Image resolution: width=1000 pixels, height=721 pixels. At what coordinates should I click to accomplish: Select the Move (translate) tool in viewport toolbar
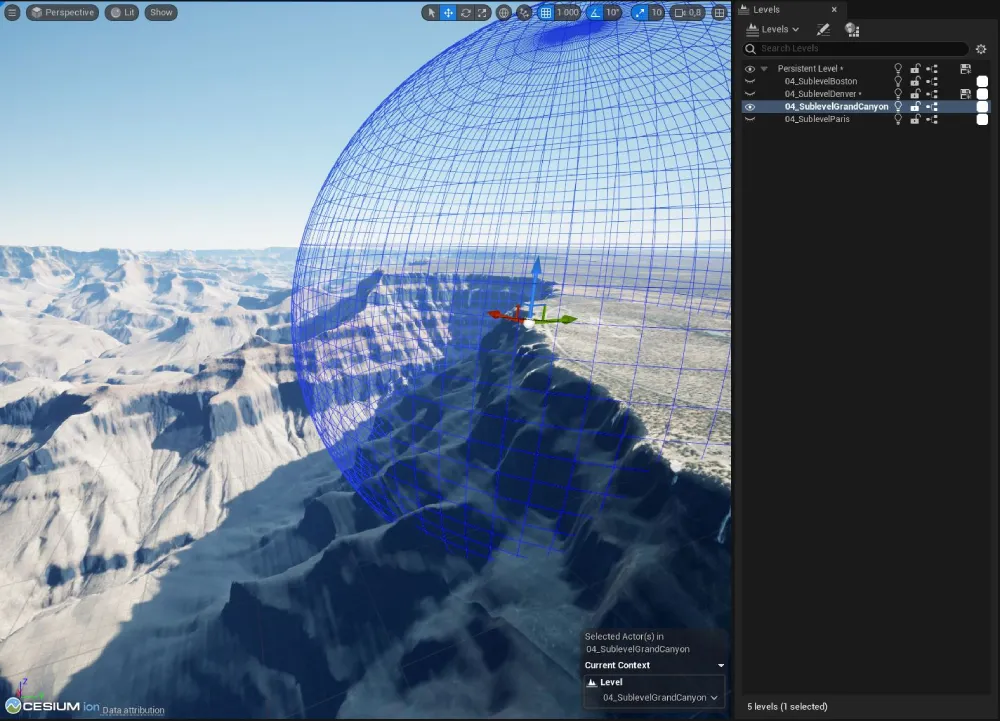(448, 12)
